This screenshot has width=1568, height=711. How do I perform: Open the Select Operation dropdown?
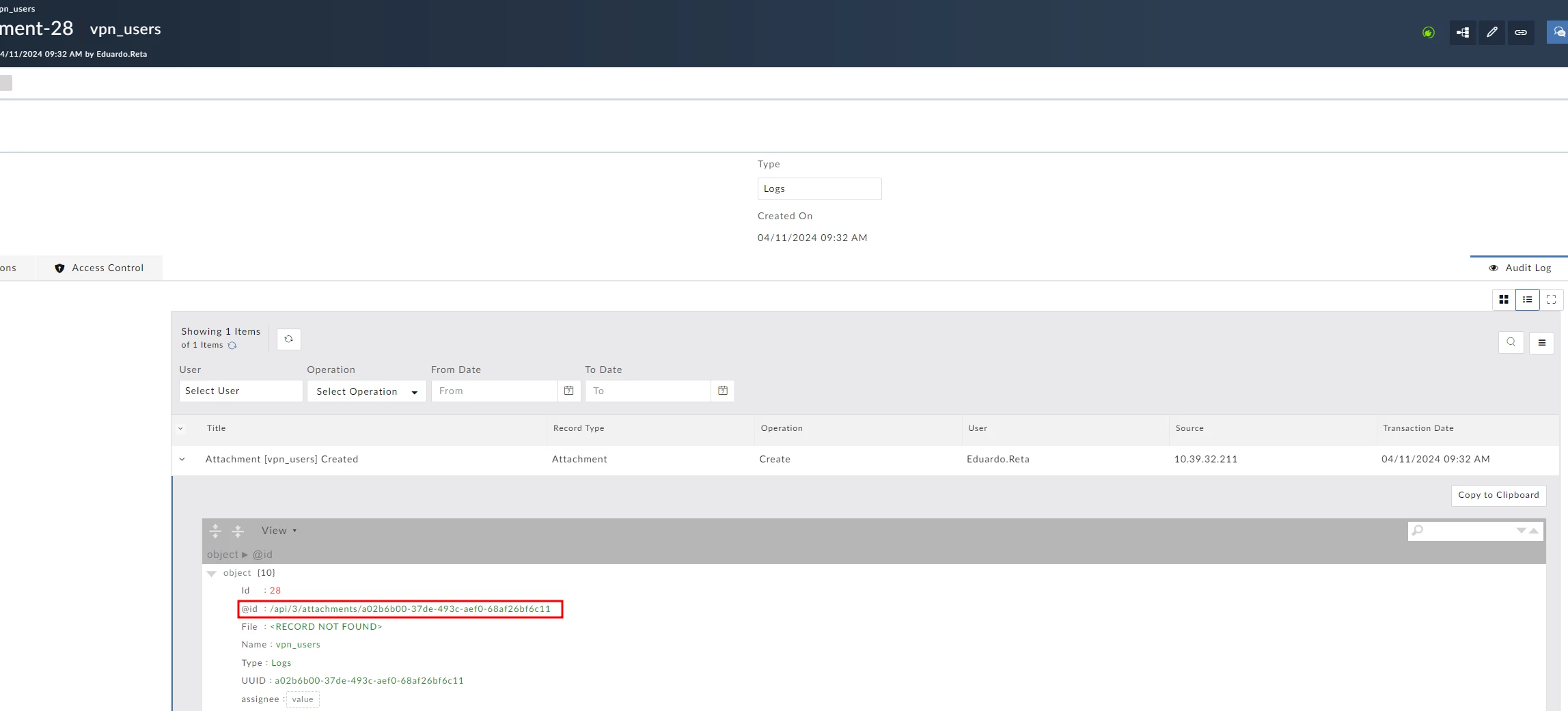366,391
